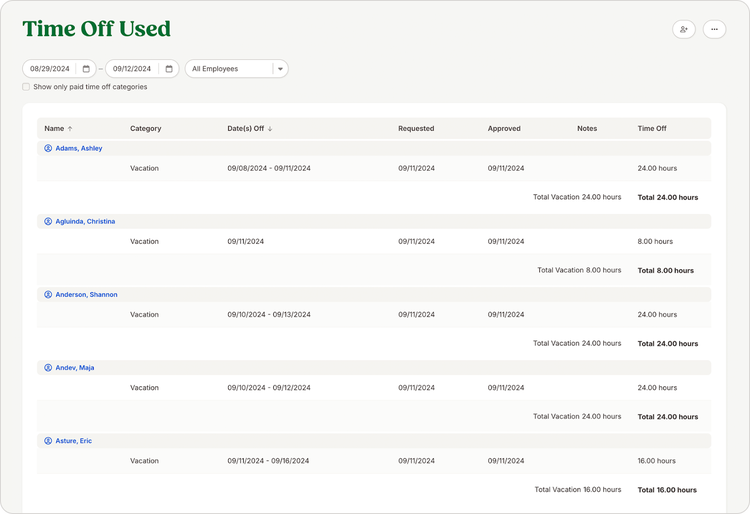Open calendar picker for end date 09/12/2024
The width and height of the screenshot is (750, 514).
[169, 69]
